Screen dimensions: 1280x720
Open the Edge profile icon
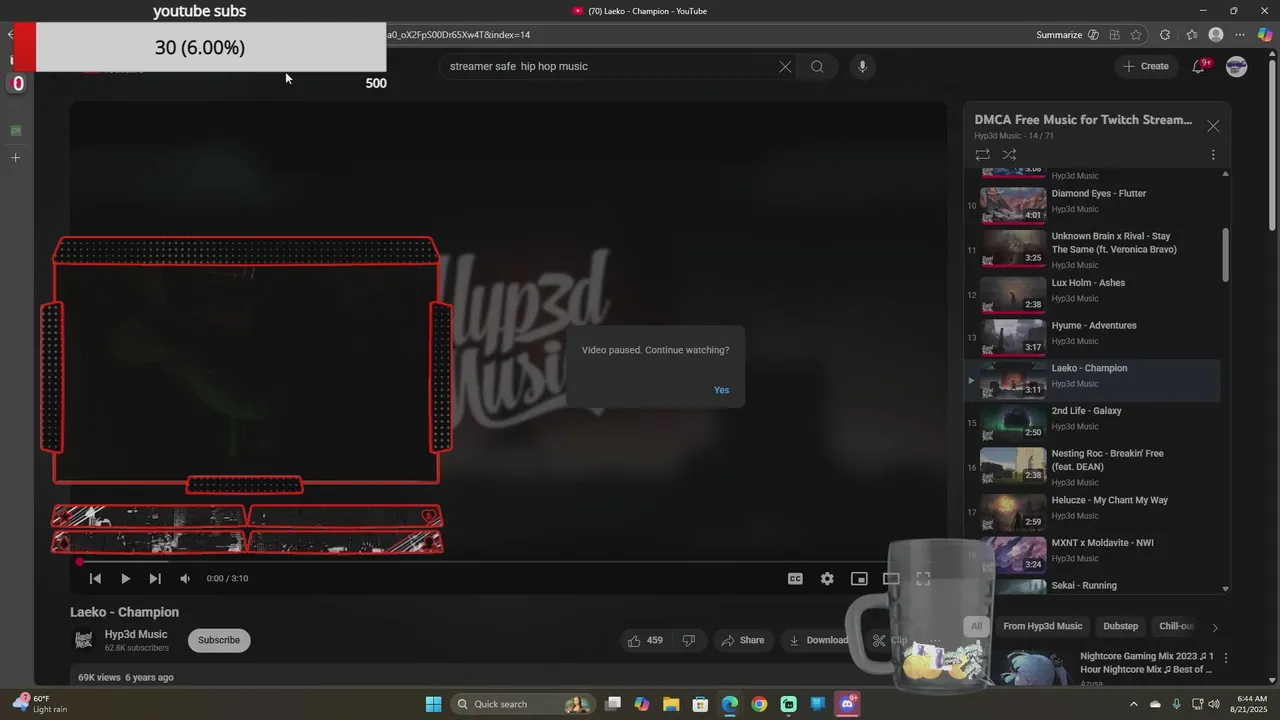pos(1216,35)
